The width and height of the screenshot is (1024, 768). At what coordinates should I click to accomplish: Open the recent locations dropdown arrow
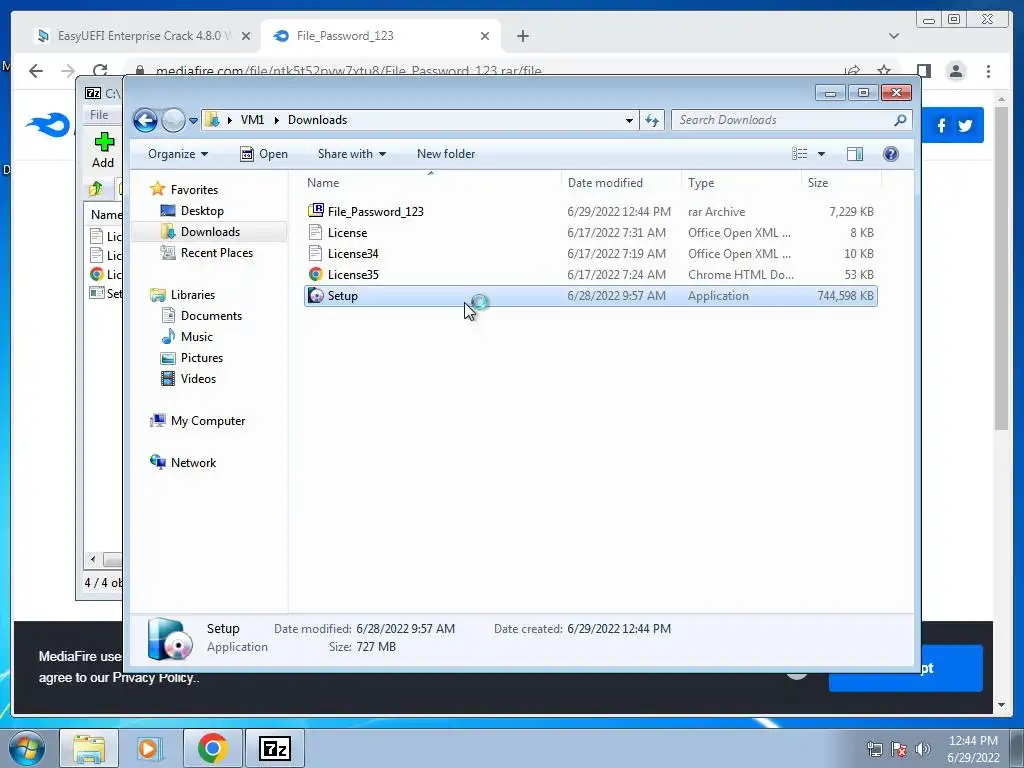pyautogui.click(x=193, y=120)
